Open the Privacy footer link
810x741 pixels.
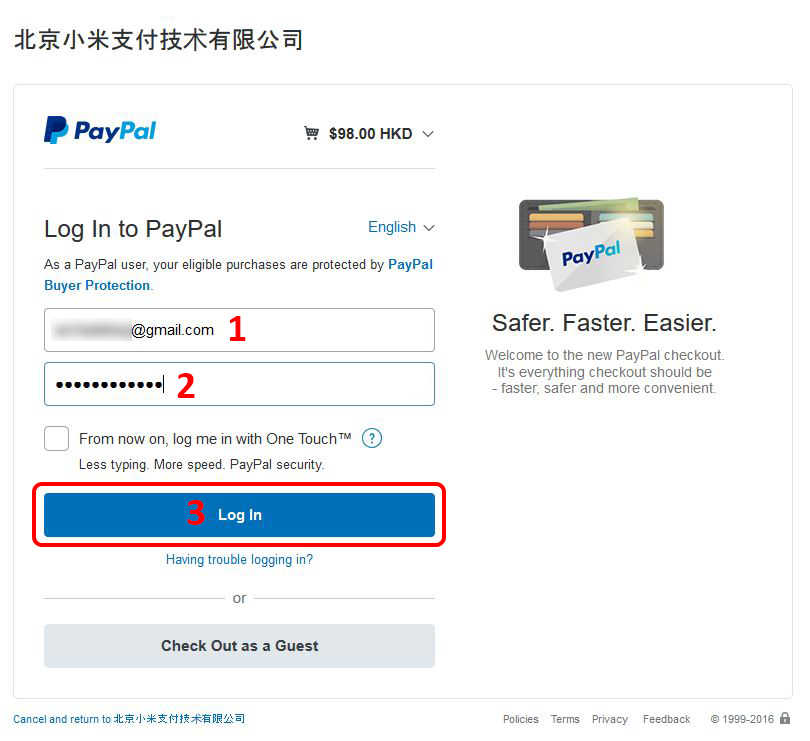(x=610, y=719)
